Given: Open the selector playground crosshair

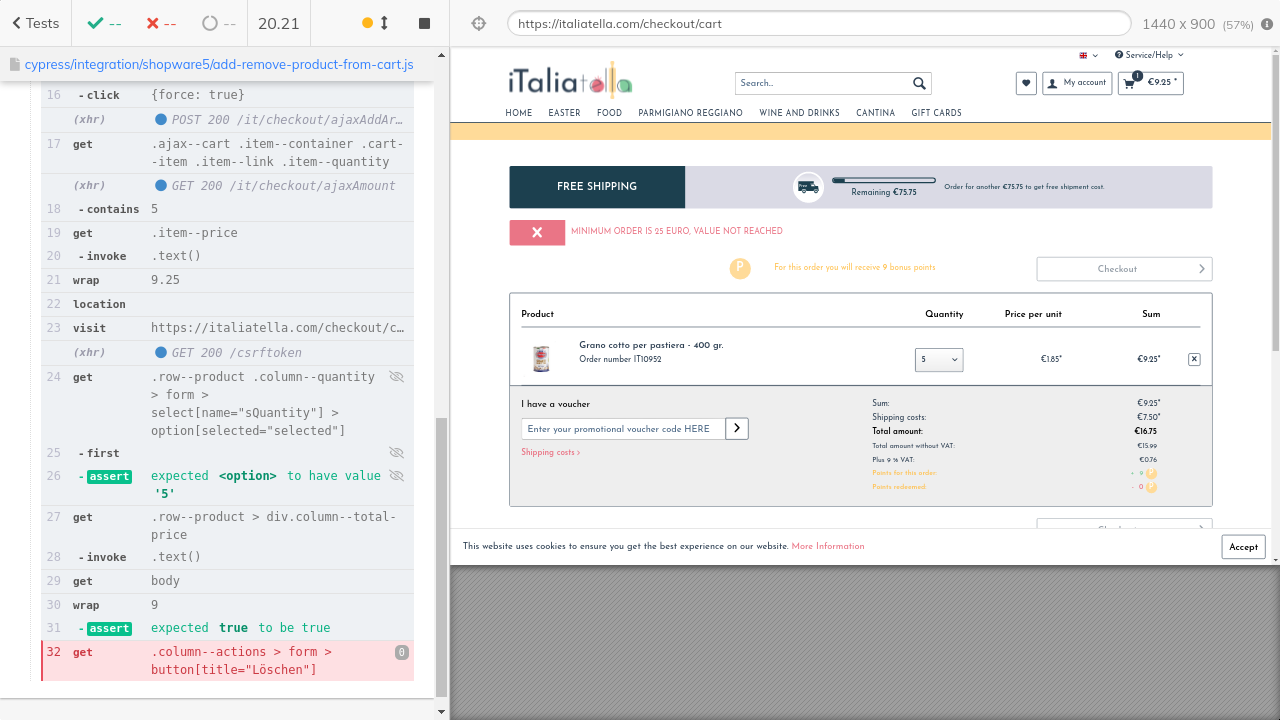Looking at the screenshot, I should coord(478,23).
